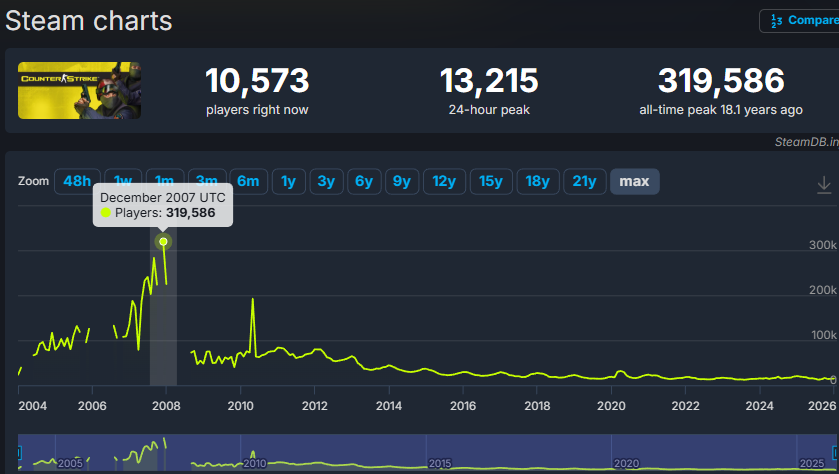Open the chart download menu icon

coord(824,185)
